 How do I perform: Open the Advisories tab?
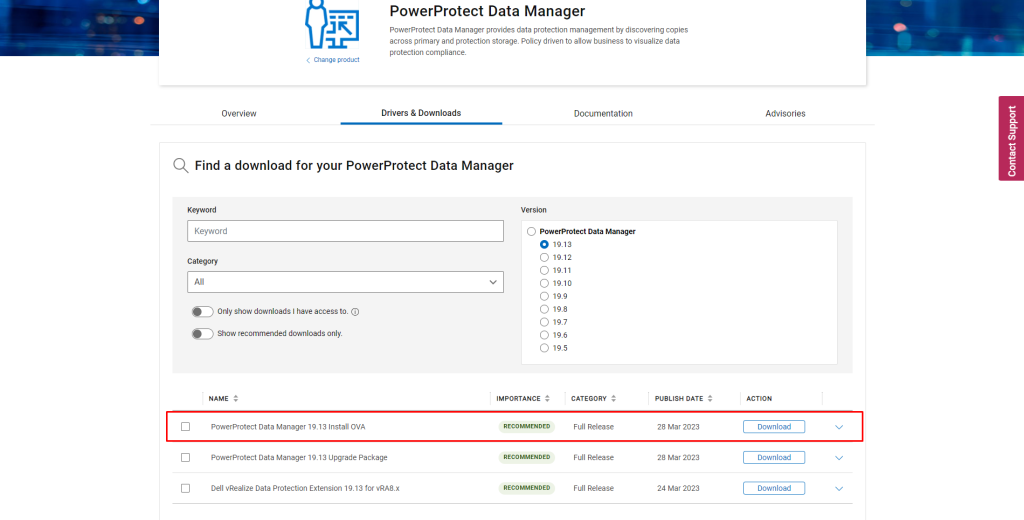(785, 113)
